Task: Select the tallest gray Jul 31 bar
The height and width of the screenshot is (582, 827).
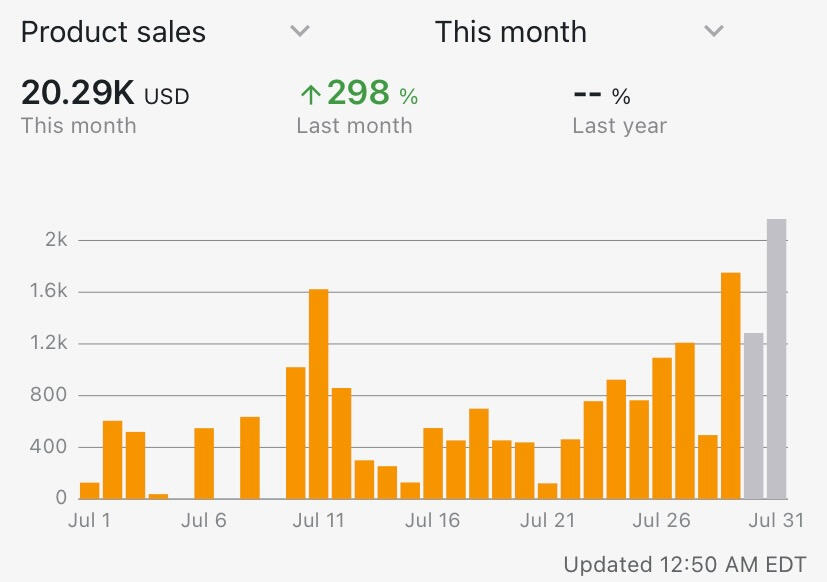Action: (776, 358)
